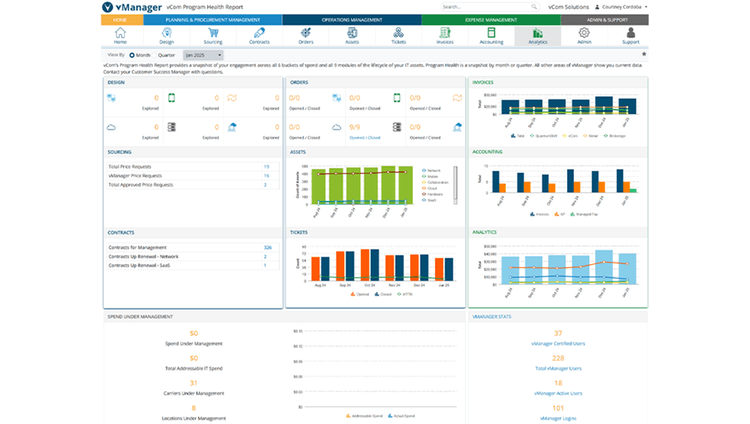Select the Quarter view radio button
This screenshot has width=750, height=424.
[x=155, y=55]
